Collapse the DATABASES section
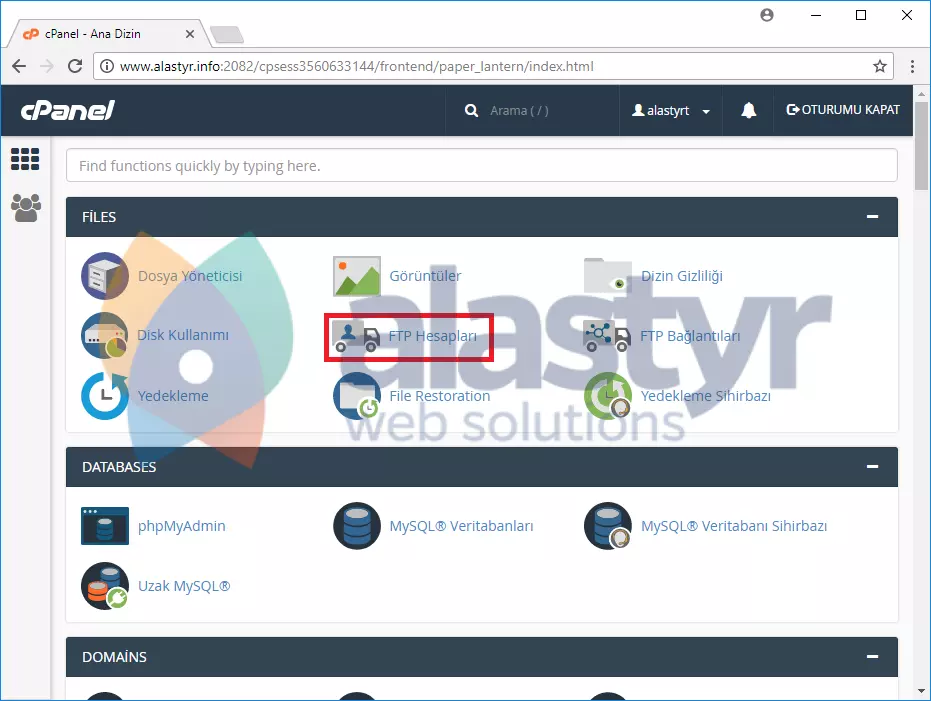Screen dimensions: 931x701 (873, 467)
